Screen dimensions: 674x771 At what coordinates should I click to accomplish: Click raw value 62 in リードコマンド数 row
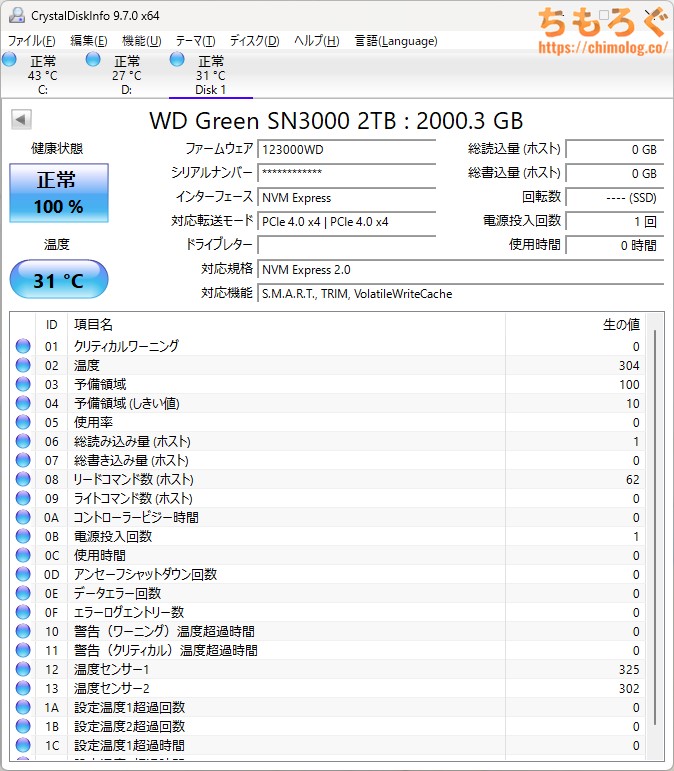click(x=633, y=479)
